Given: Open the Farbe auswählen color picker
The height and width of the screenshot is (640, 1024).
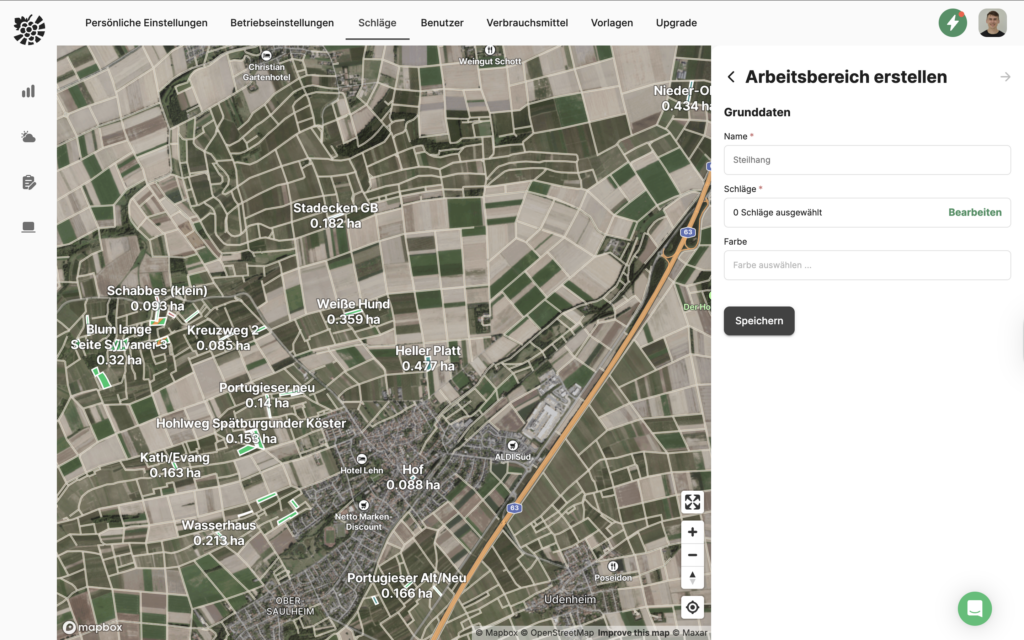Looking at the screenshot, I should [x=867, y=265].
